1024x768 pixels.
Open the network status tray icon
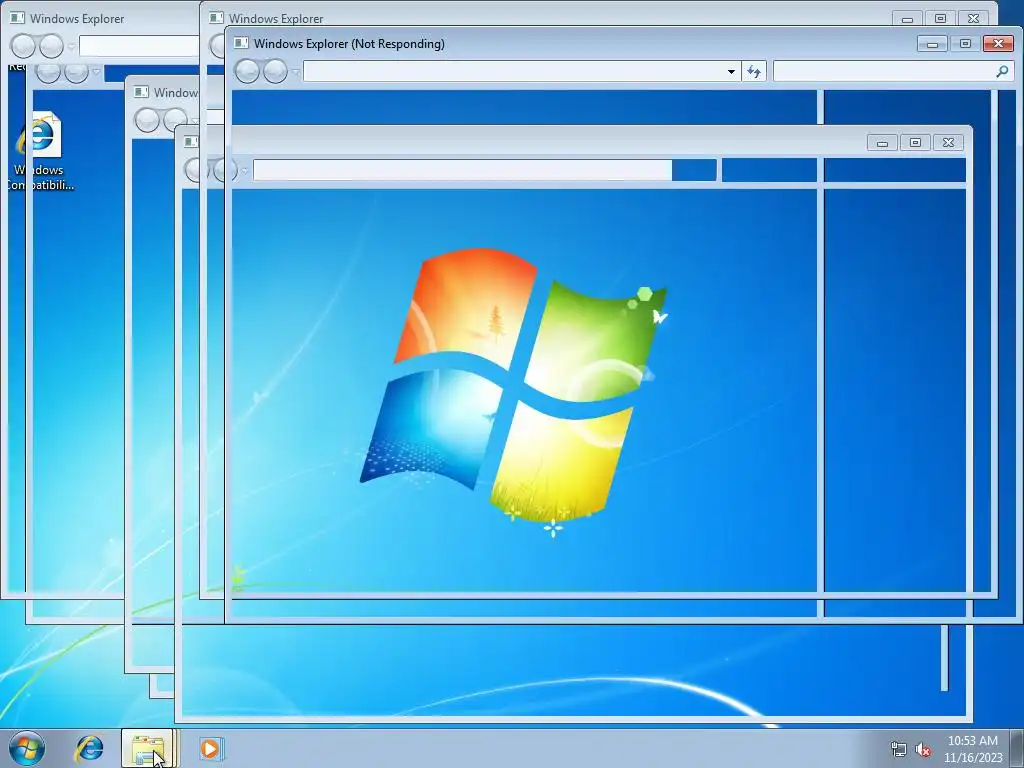(899, 749)
